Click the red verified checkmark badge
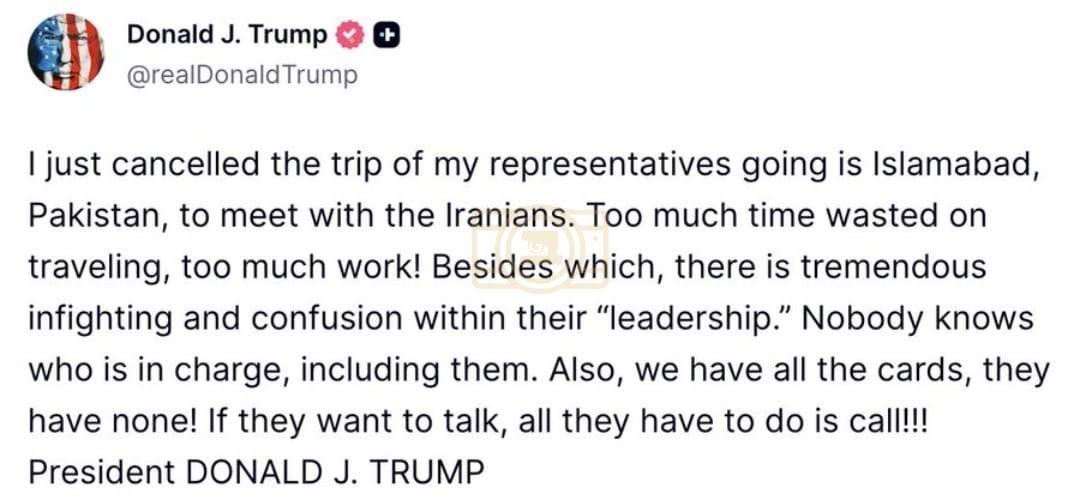Viewport: 1079px width, 499px height. tap(349, 35)
